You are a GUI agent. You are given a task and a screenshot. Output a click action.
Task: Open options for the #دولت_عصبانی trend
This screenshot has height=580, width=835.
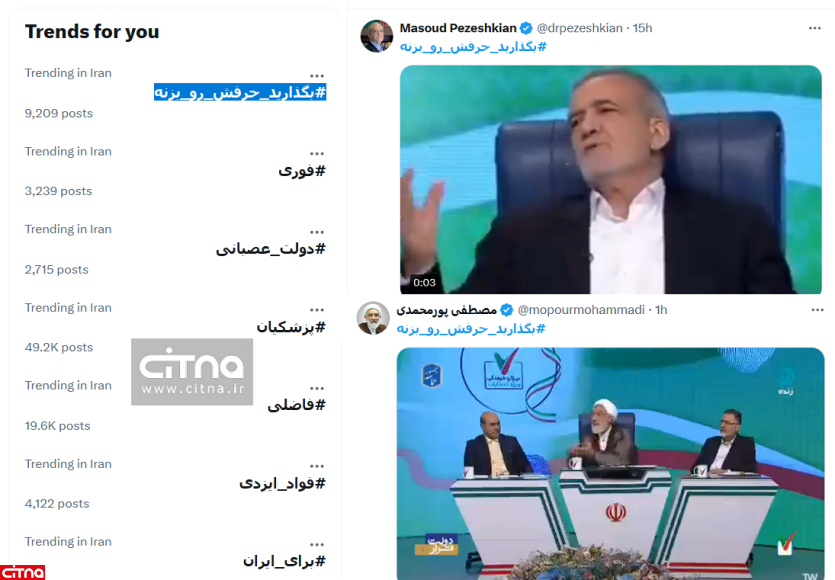coord(317,232)
